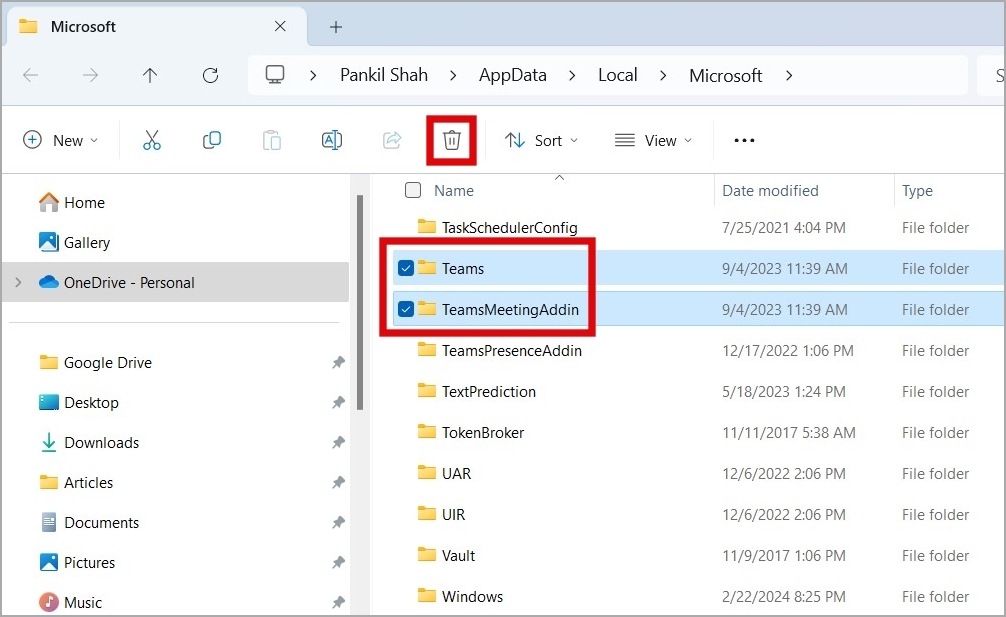The height and width of the screenshot is (617, 1006).
Task: Open the See more three-dots menu
Action: click(744, 140)
